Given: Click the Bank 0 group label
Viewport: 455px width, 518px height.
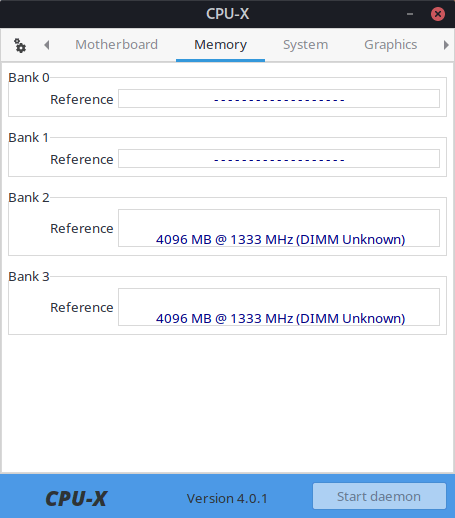Looking at the screenshot, I should 29,78.
